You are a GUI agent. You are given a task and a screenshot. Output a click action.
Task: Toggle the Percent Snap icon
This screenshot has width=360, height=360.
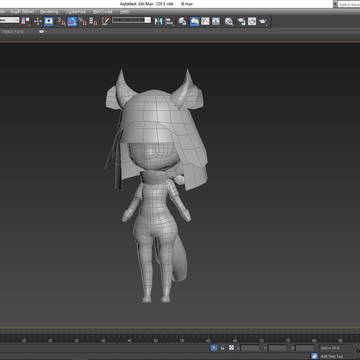click(x=83, y=21)
